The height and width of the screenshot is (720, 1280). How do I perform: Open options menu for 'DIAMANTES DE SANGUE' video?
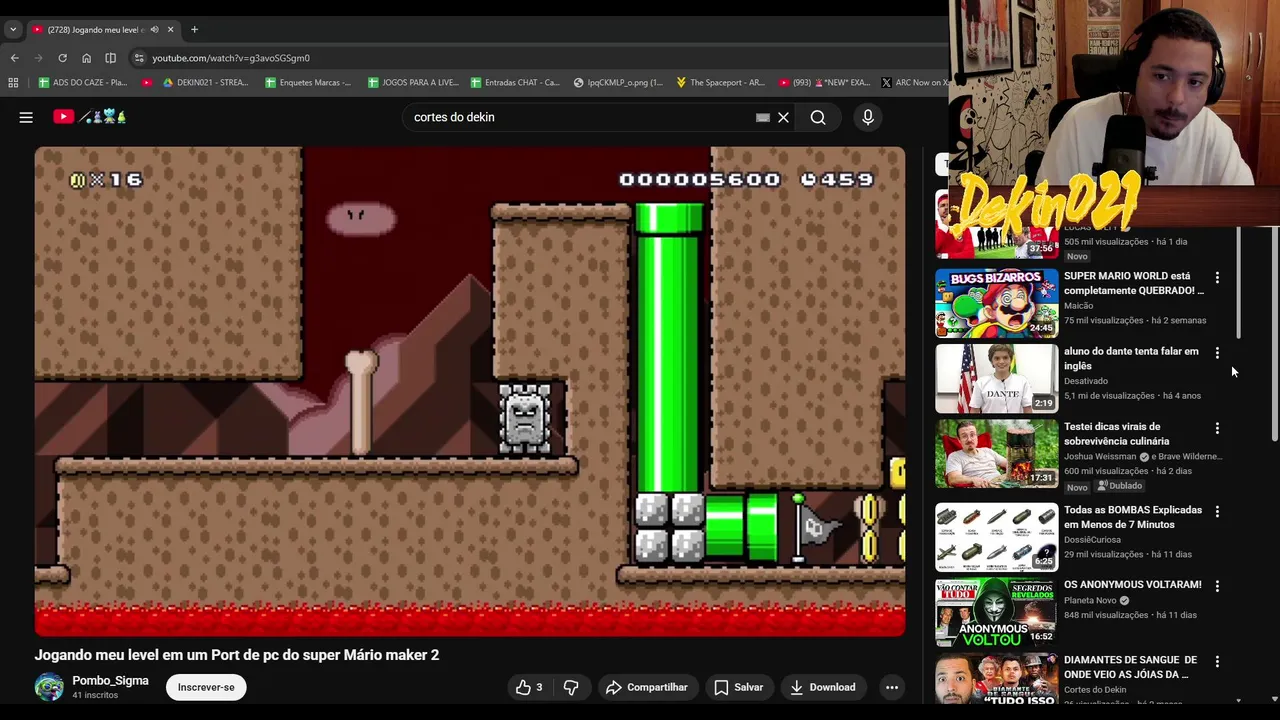point(1217,661)
